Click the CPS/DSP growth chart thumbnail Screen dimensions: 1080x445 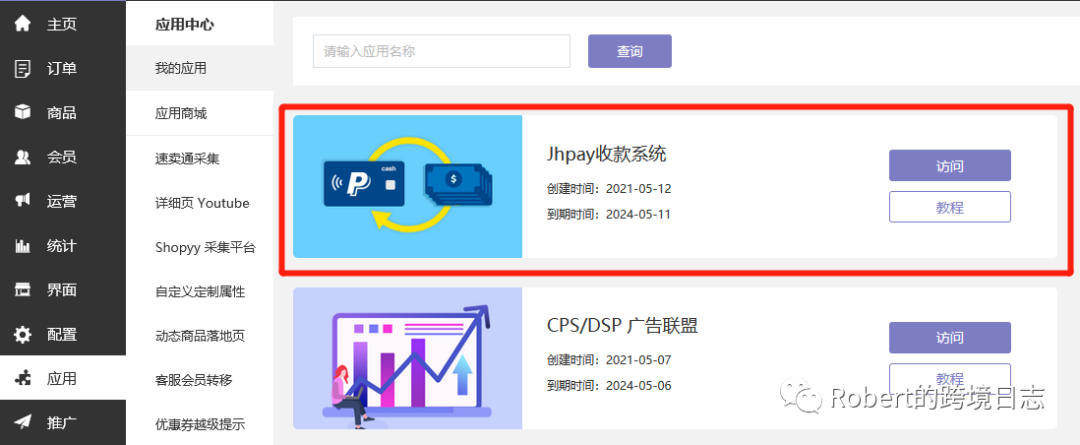[408, 358]
